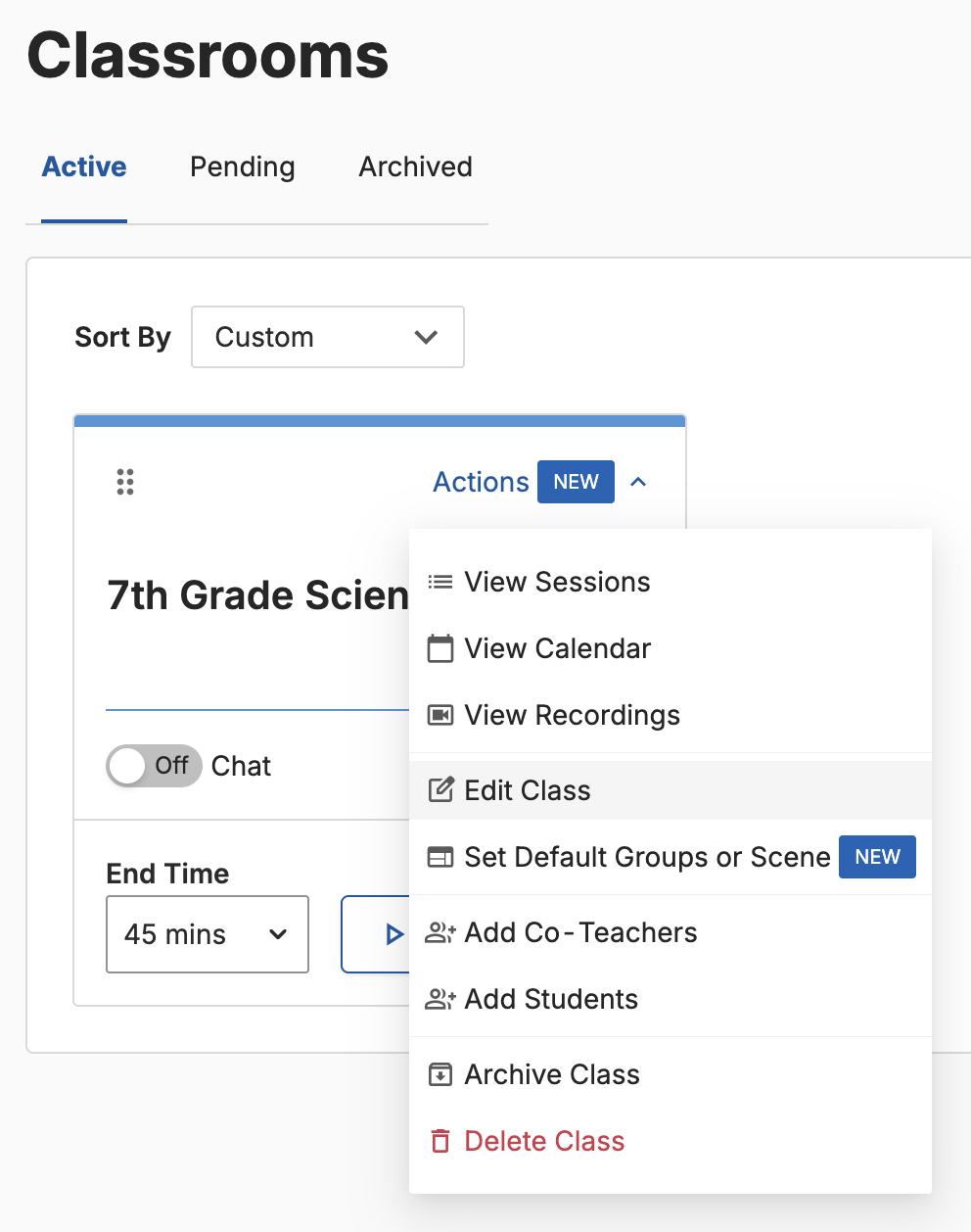The height and width of the screenshot is (1232, 971).
Task: Click the Edit Class pencil icon
Action: [440, 790]
